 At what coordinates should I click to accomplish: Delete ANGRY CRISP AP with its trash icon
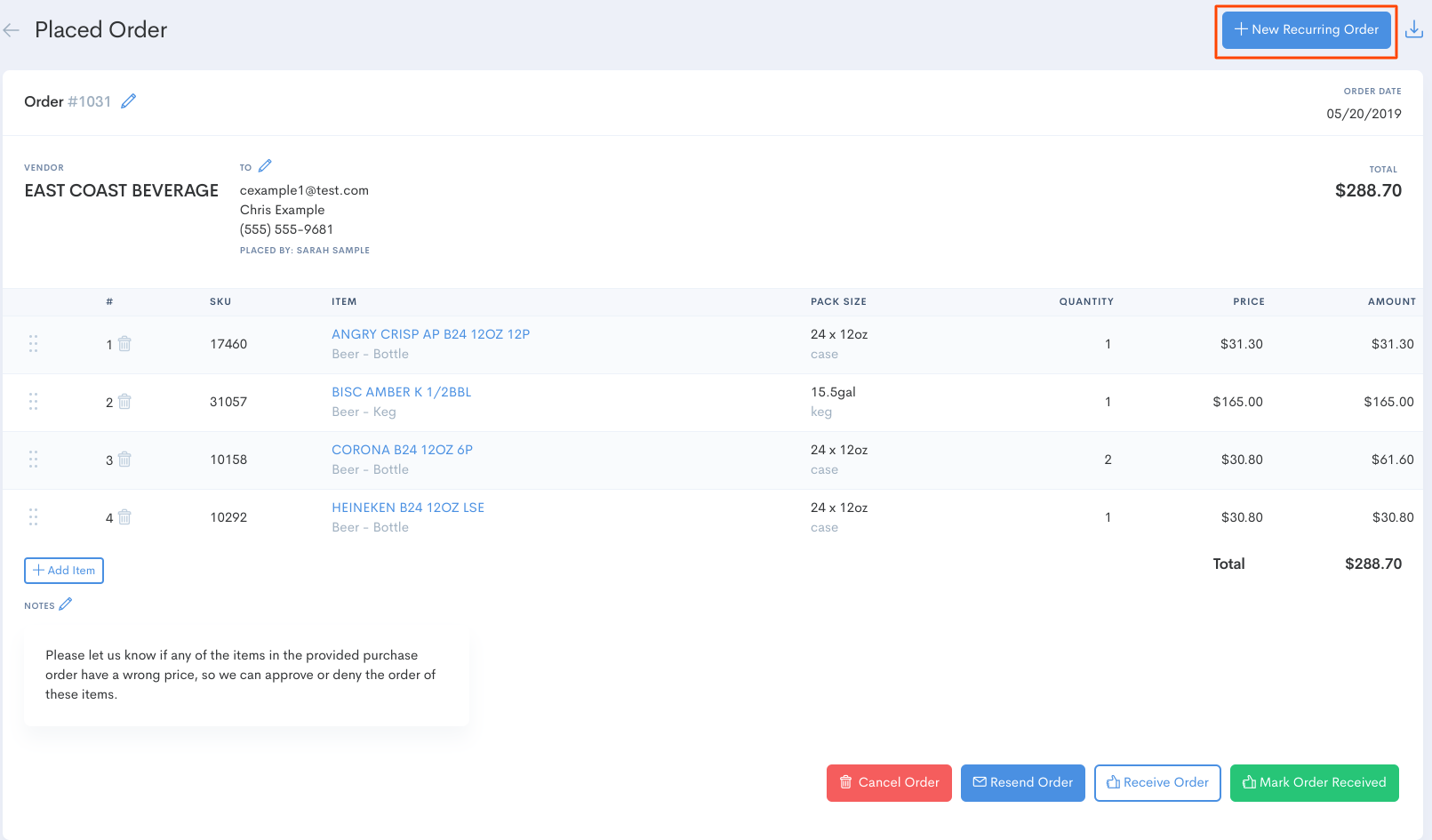coord(124,343)
